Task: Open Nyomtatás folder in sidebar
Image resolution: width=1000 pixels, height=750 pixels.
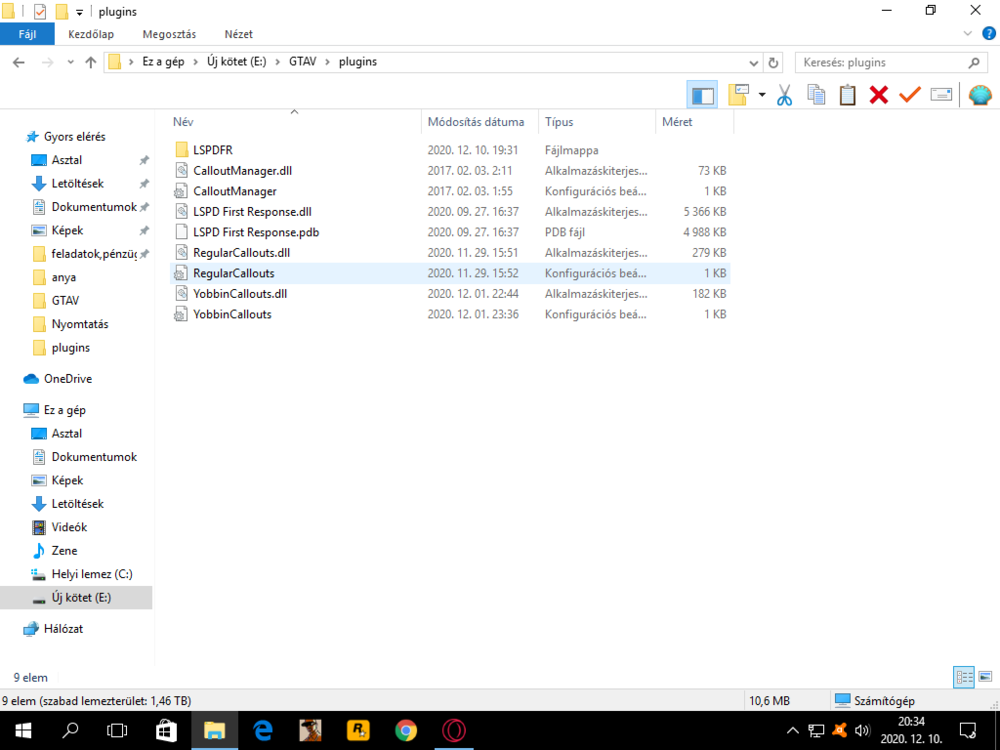Action: [x=80, y=324]
